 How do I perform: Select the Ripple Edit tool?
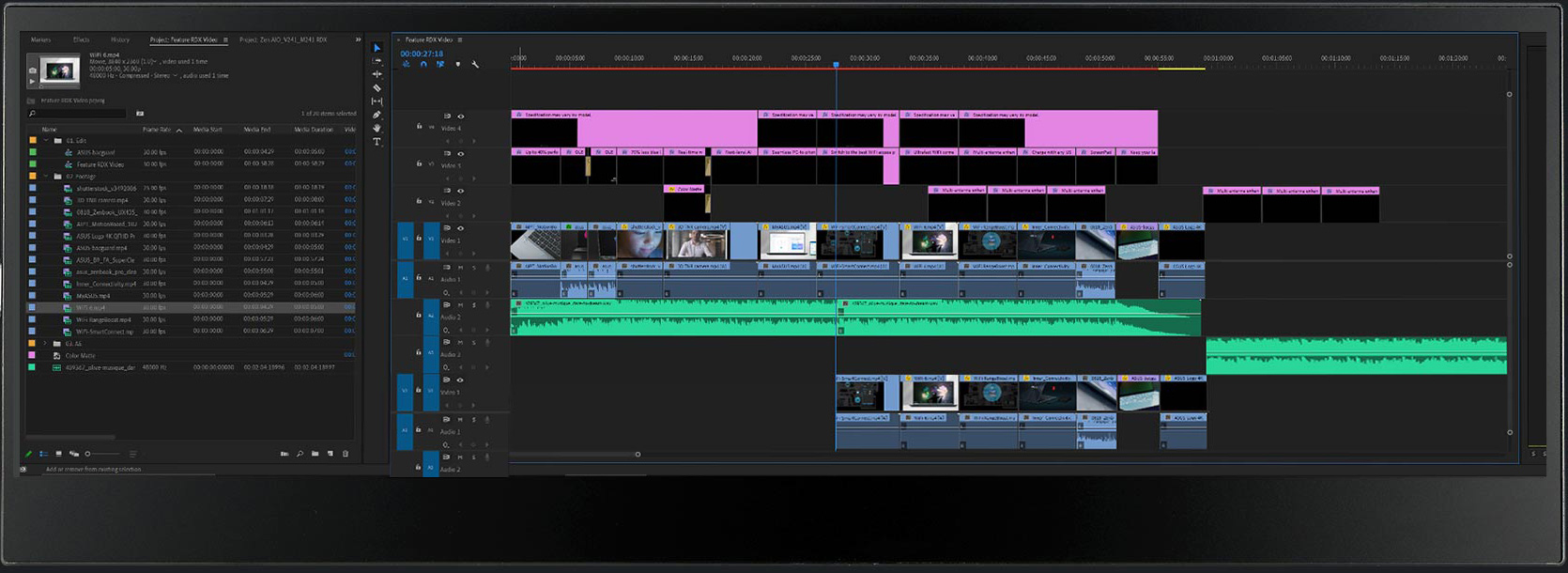click(377, 74)
